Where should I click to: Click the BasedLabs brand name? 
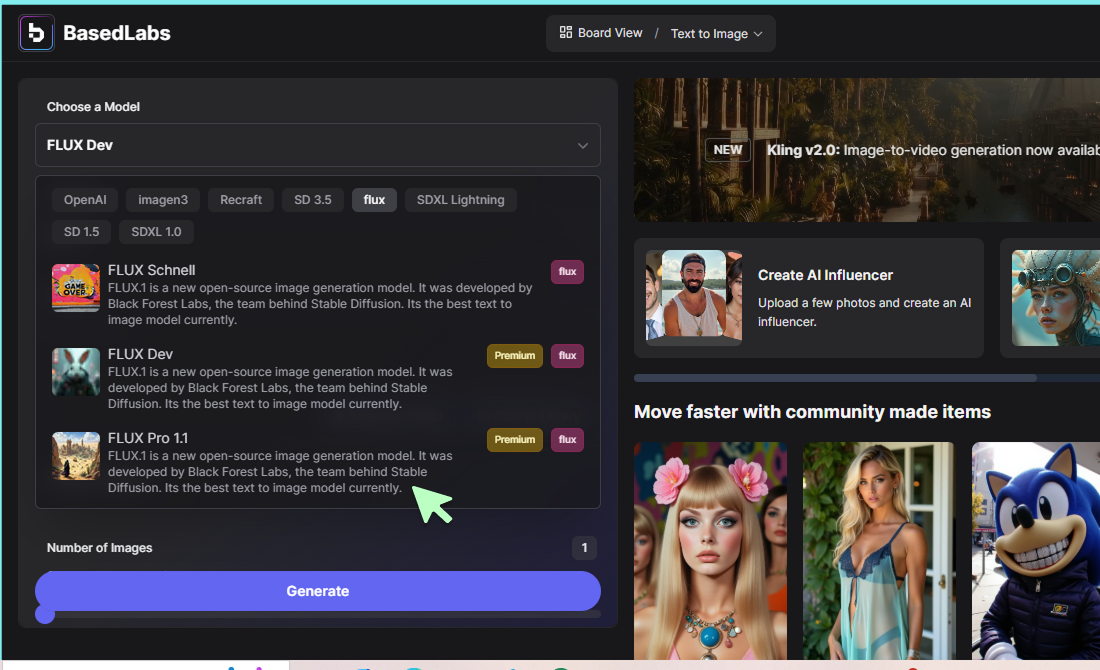pos(116,33)
